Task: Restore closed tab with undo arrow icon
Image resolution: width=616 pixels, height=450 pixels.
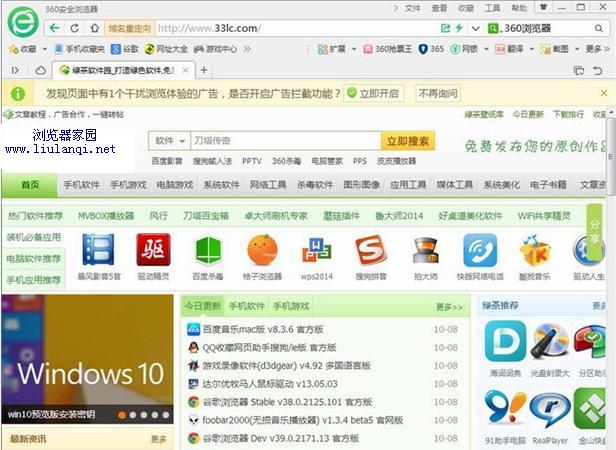Action: point(598,71)
